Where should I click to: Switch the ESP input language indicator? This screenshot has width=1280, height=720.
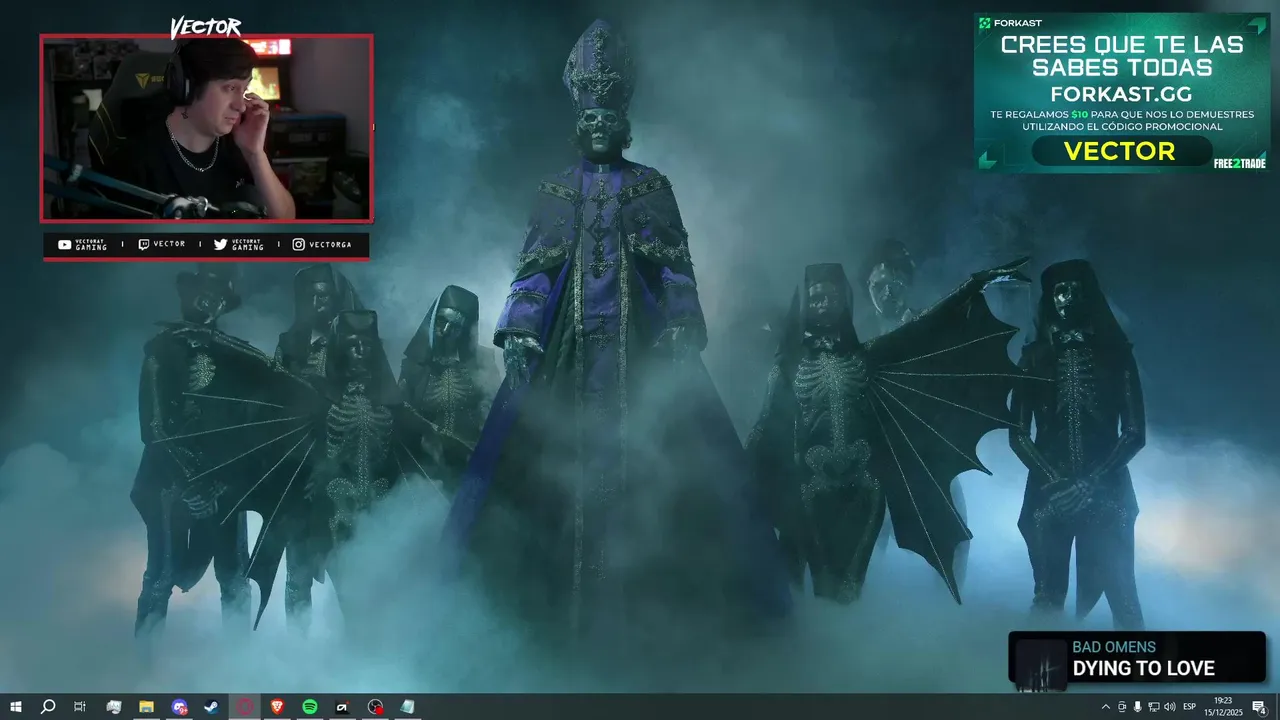[1189, 707]
